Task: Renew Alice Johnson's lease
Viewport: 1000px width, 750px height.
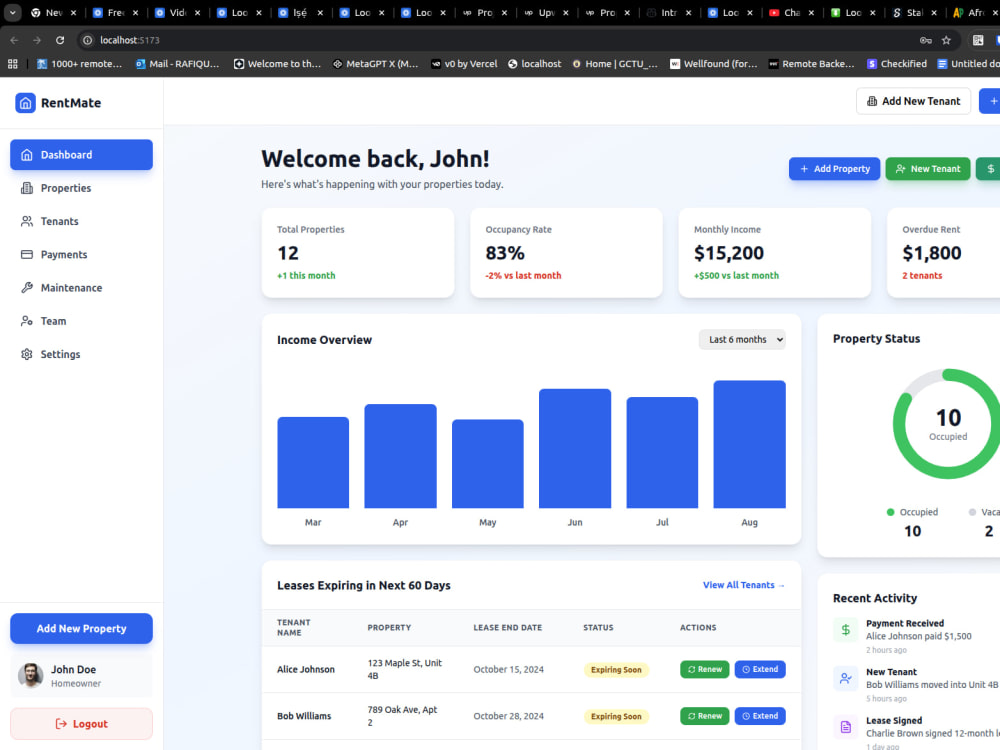Action: tap(705, 670)
